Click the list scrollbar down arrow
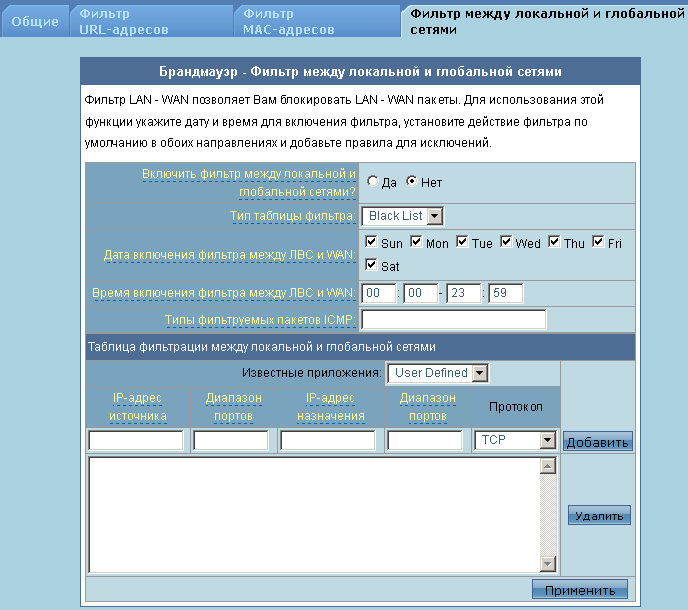The width and height of the screenshot is (688, 610). (548, 563)
